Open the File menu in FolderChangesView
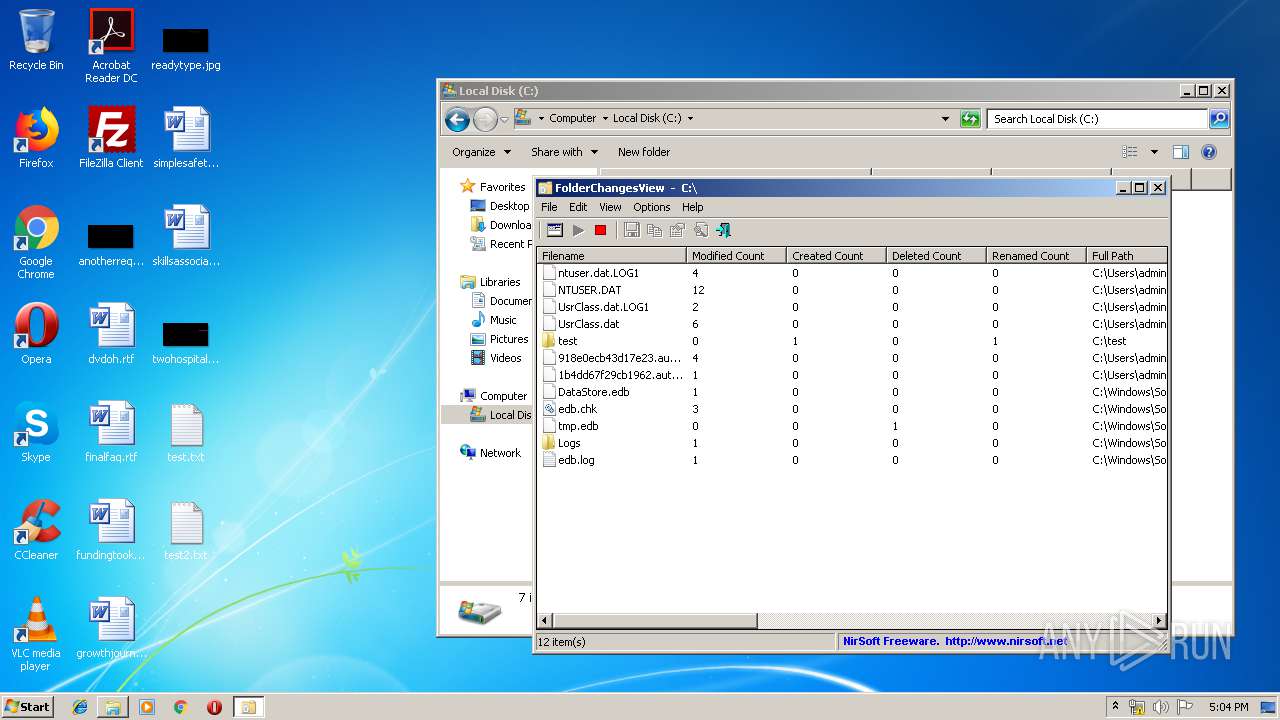 click(549, 207)
